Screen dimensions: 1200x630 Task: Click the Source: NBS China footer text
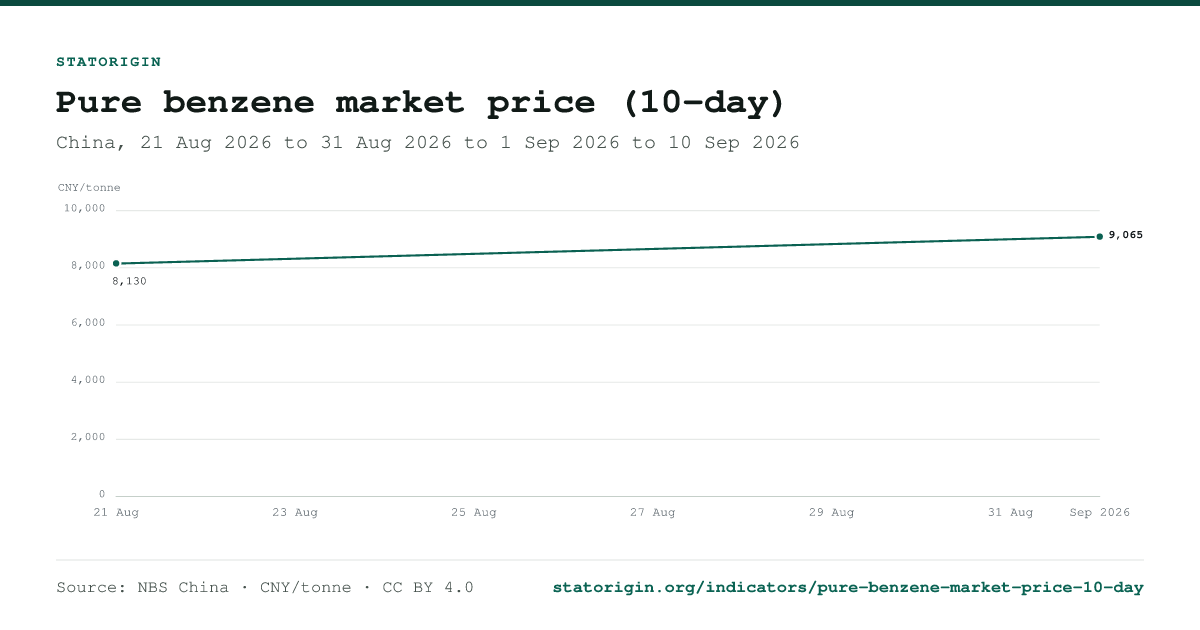coord(142,588)
